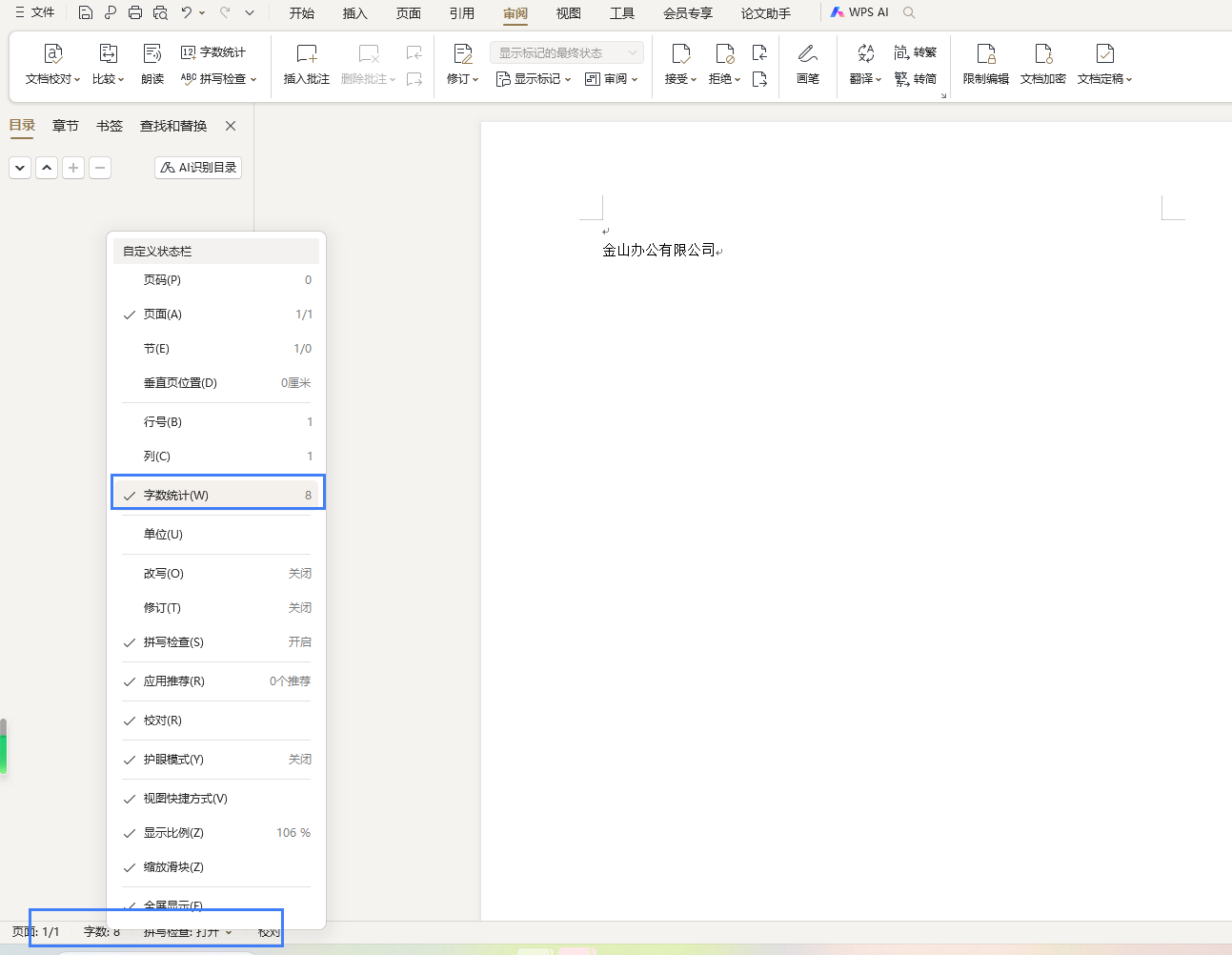Click the 修订 track changes icon
This screenshot has height=955, width=1232.
(x=463, y=53)
